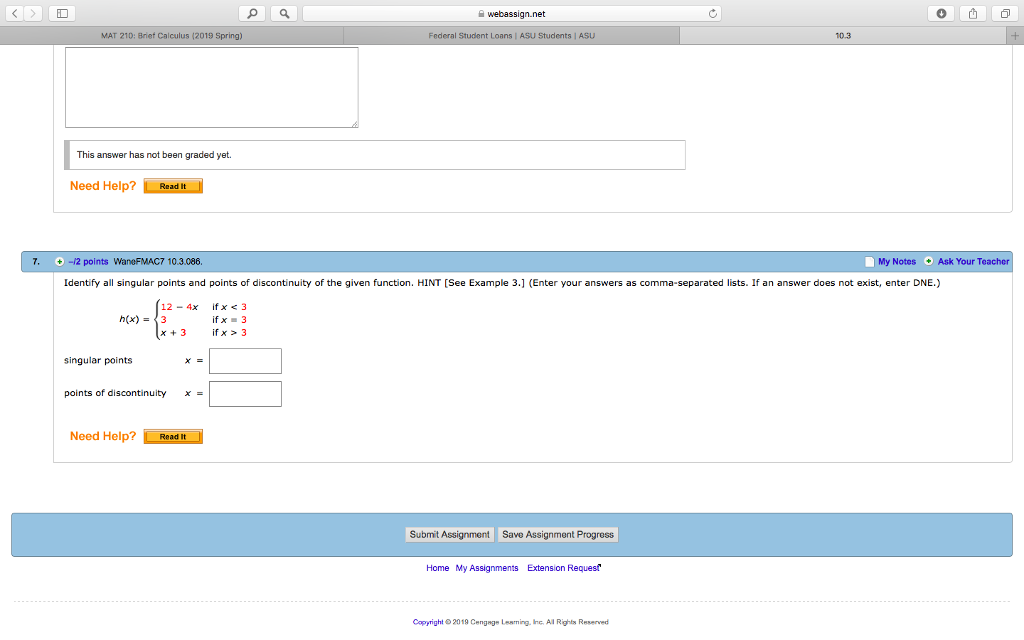Click the plus icon beside -/2 points
Viewport: 1024px width, 640px height.
(x=60, y=261)
